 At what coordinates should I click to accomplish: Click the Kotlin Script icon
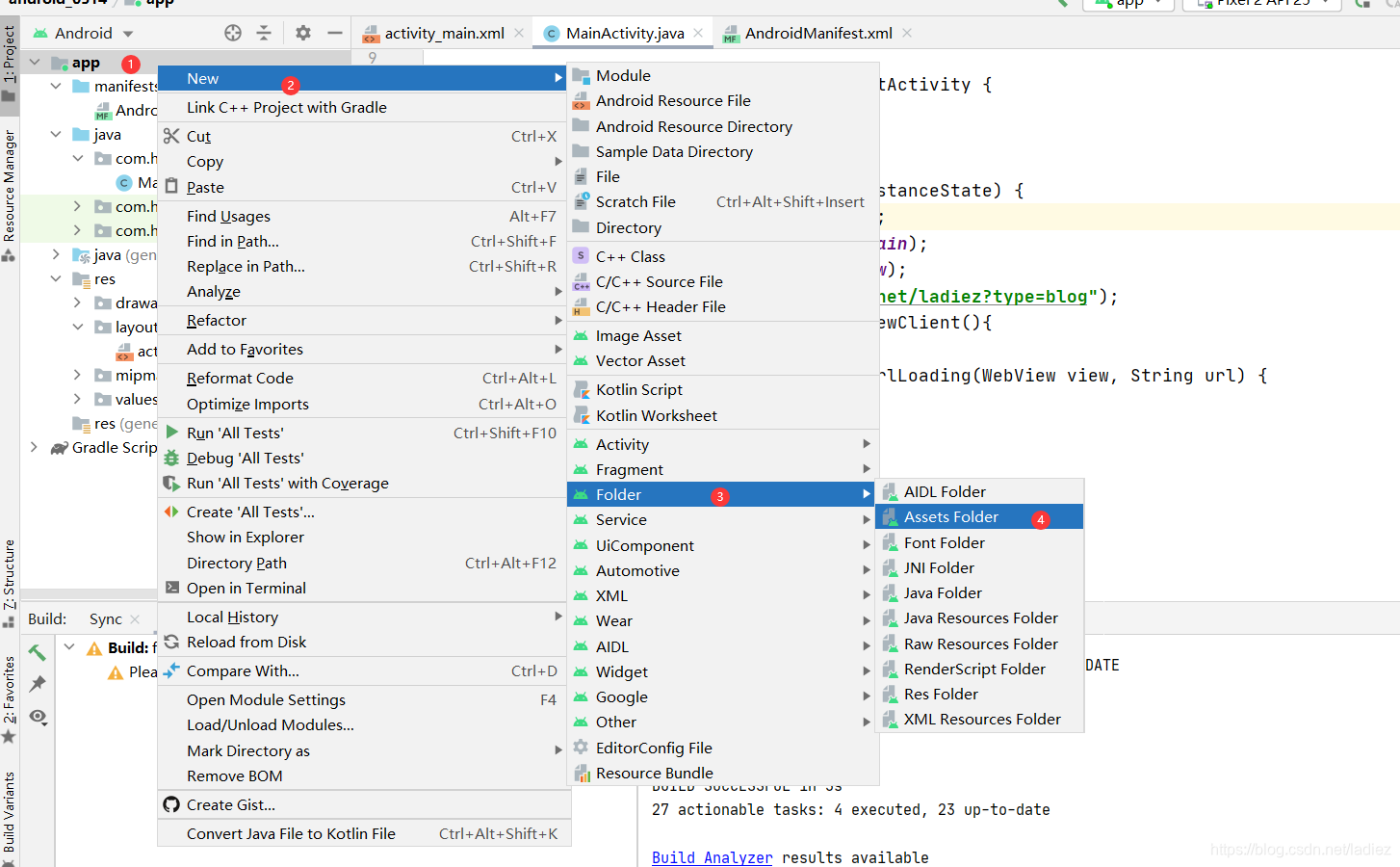click(581, 389)
